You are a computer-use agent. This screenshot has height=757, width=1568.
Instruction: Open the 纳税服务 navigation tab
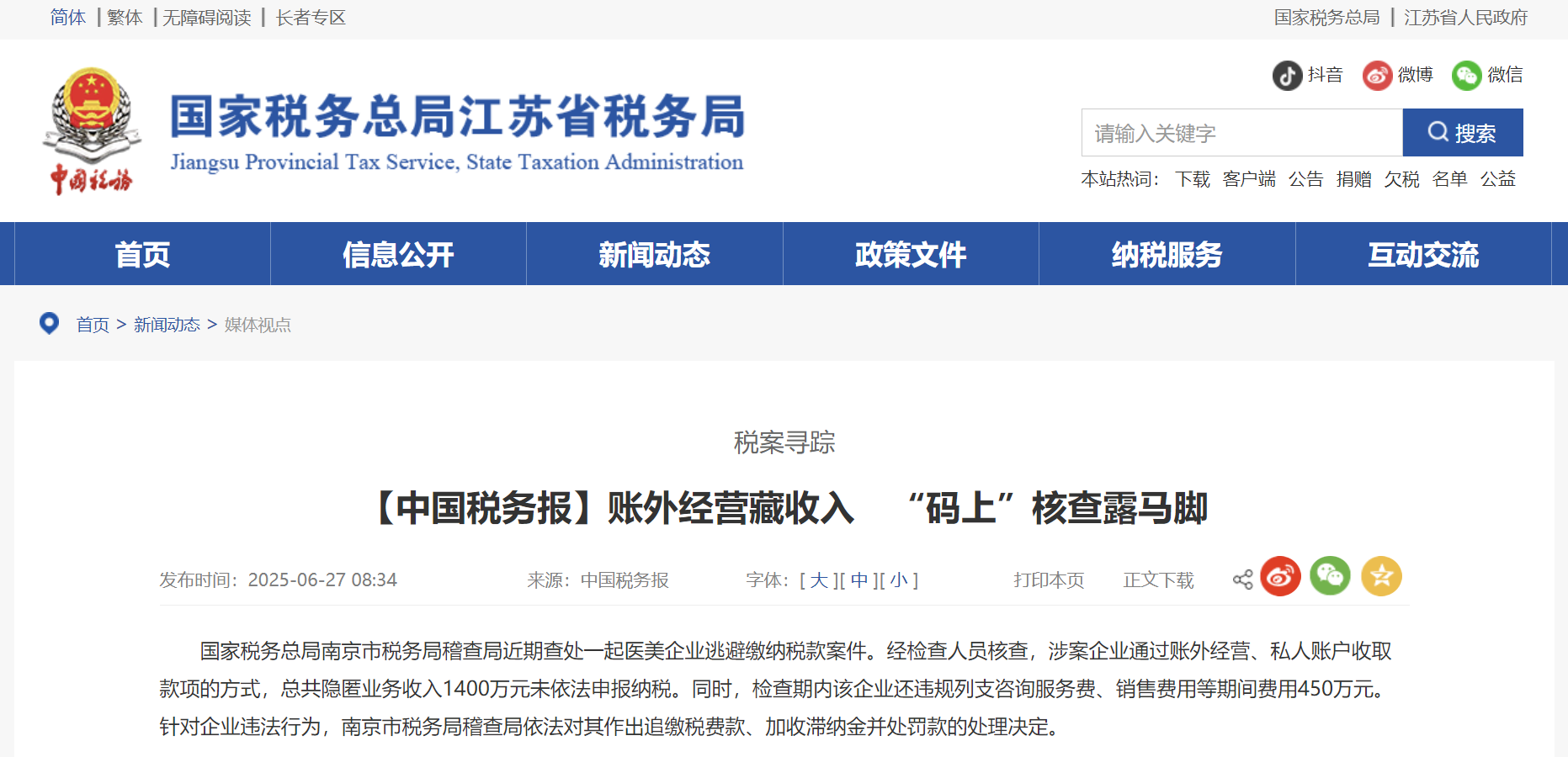coord(1167,254)
